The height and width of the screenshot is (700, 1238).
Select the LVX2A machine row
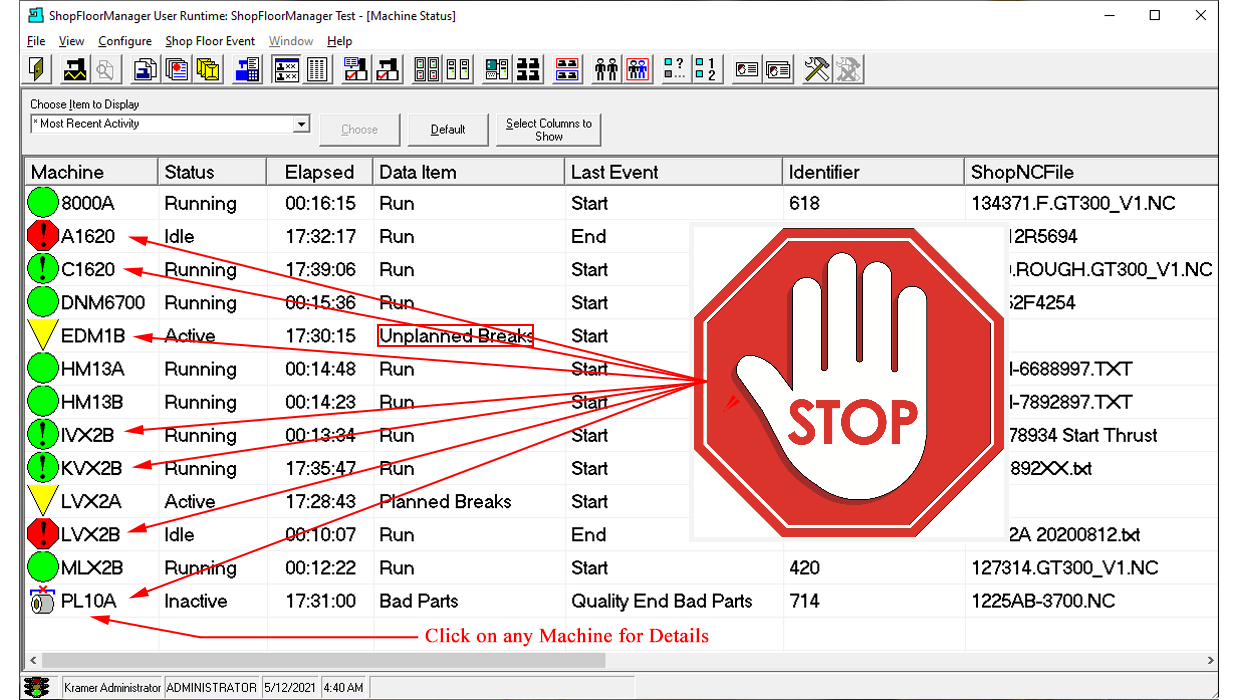pos(620,501)
